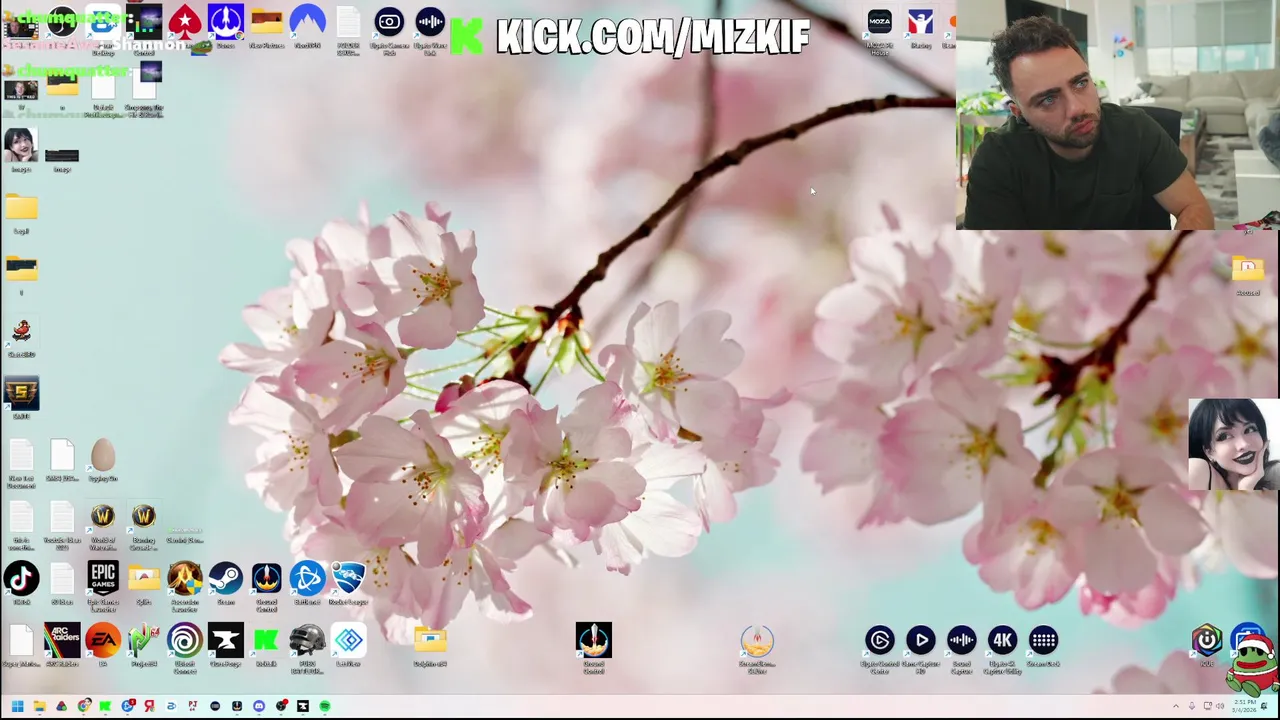This screenshot has width=1280, height=720.
Task: Open the Elgato 4K Capture Utility shortcut
Action: [x=1002, y=640]
